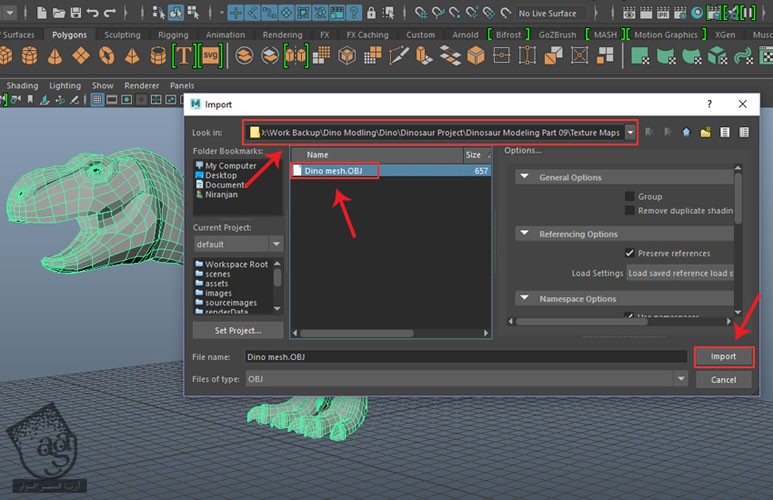The image size is (773, 500).
Task: Click the Polygon Type text tool icon
Action: tap(183, 56)
